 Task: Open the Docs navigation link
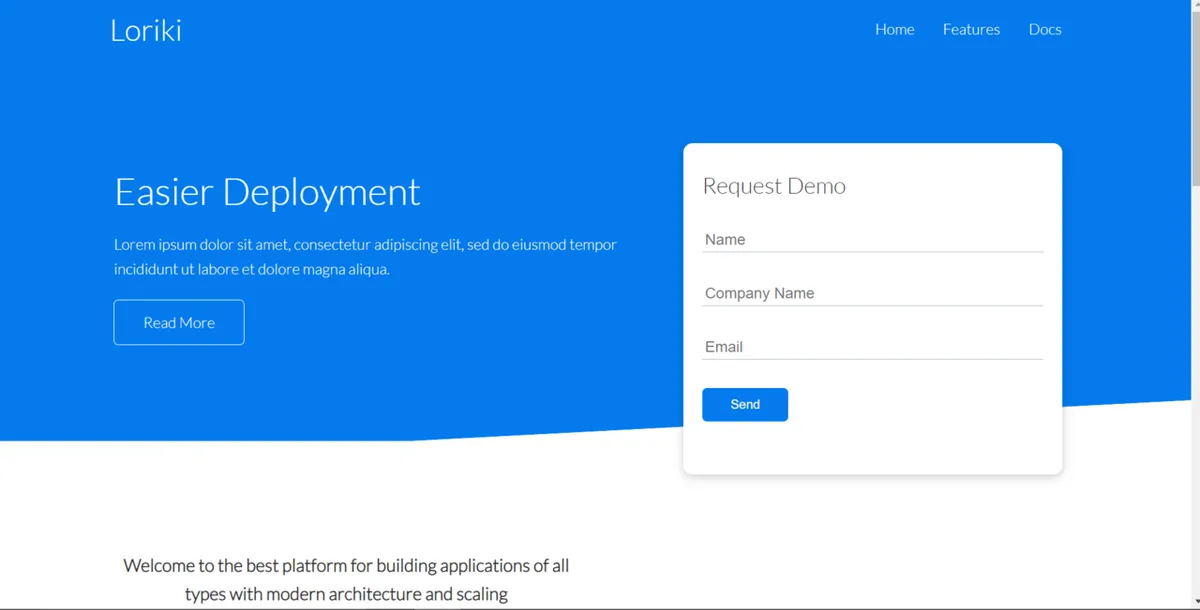[1045, 29]
